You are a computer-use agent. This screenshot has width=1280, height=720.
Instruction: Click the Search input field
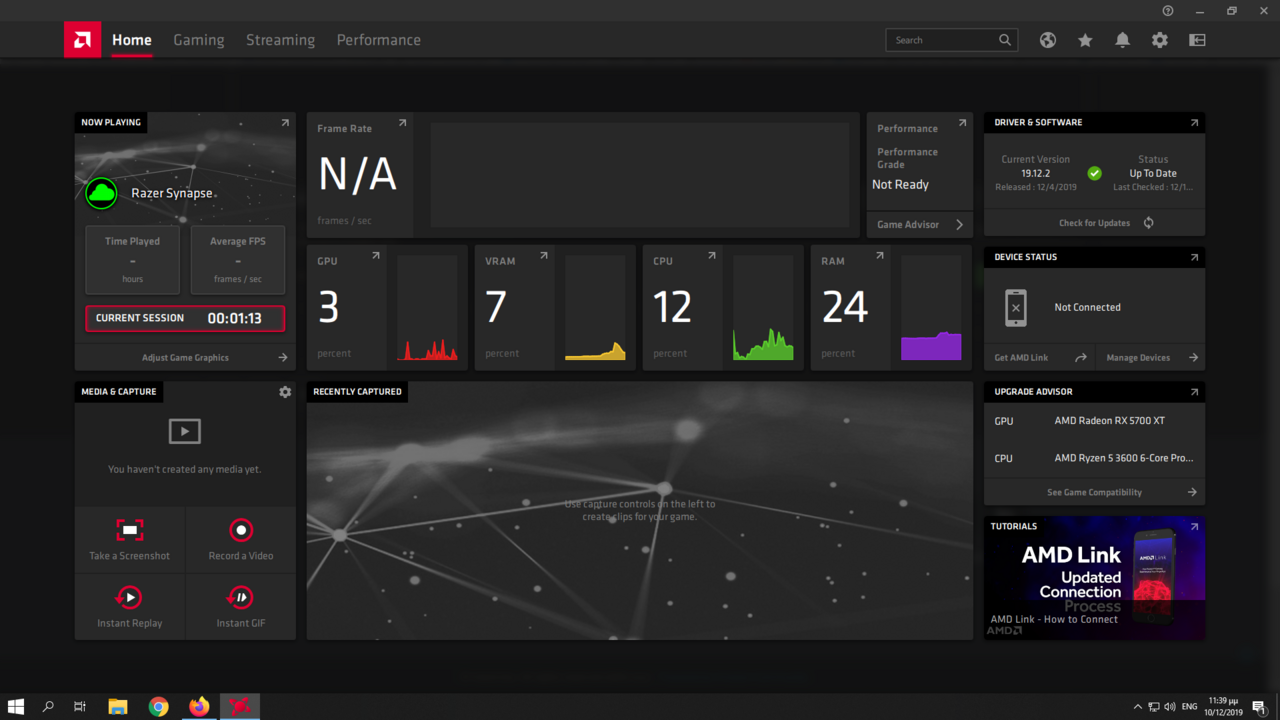click(951, 40)
